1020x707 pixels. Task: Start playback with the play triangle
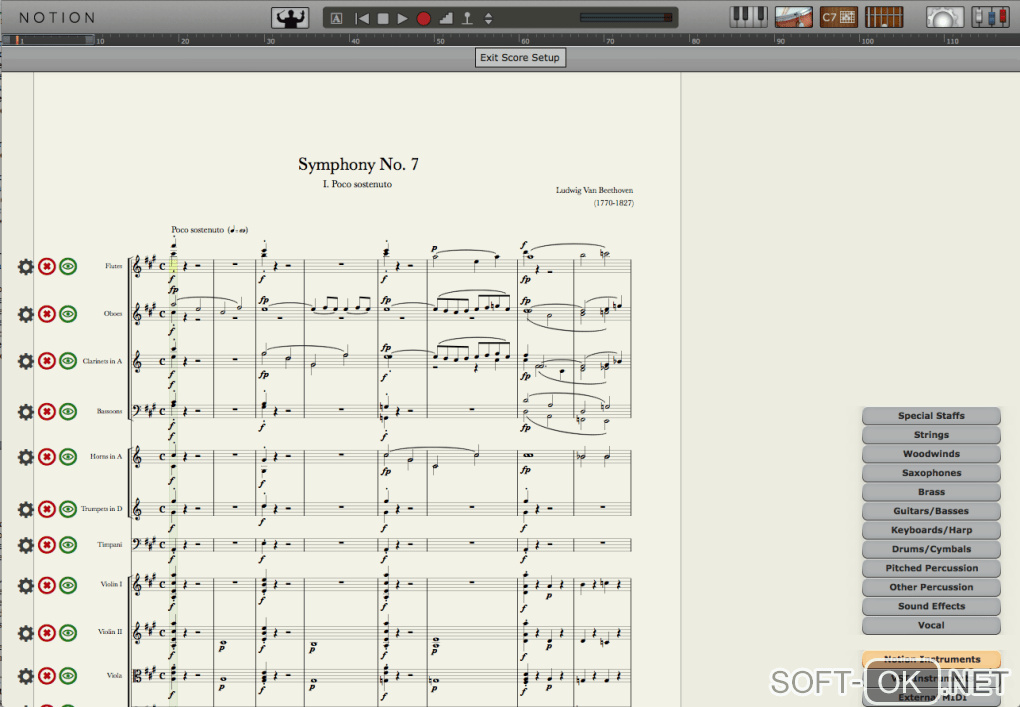[403, 18]
